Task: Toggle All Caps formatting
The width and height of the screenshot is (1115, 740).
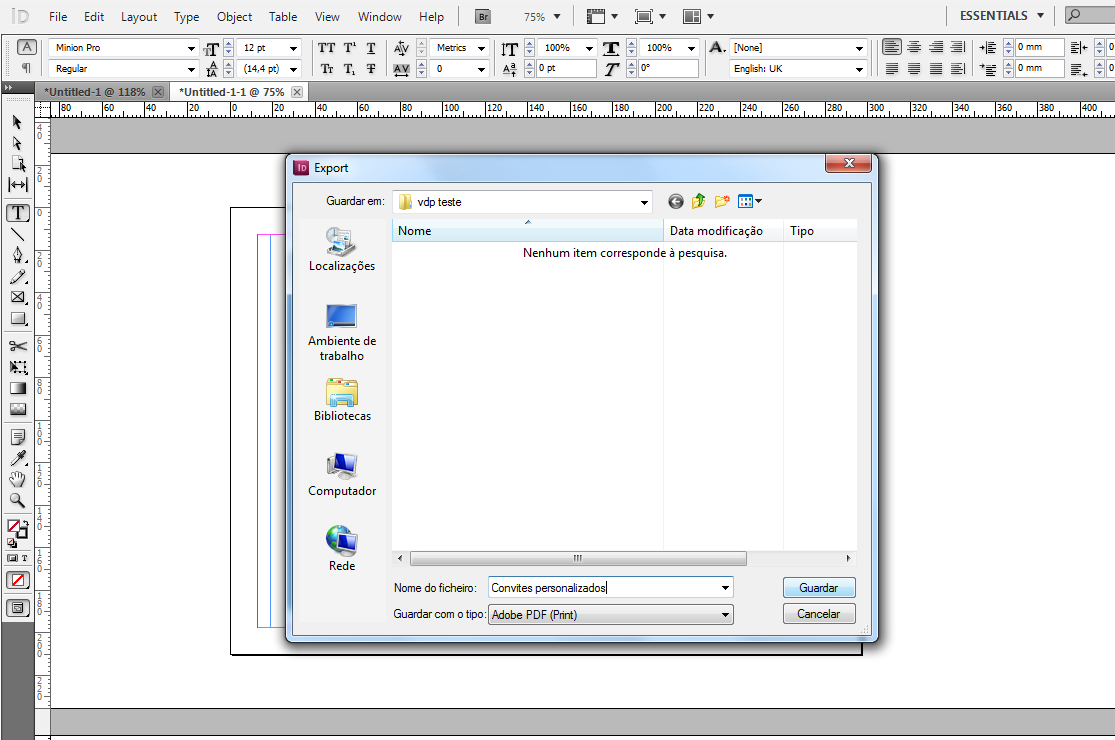Action: pyautogui.click(x=325, y=47)
